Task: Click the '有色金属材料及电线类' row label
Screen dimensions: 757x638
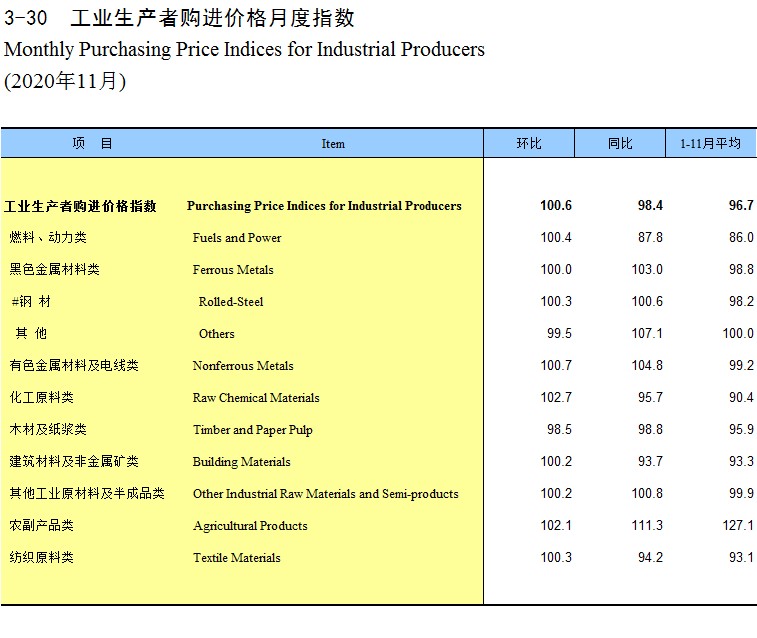Action: [x=74, y=365]
